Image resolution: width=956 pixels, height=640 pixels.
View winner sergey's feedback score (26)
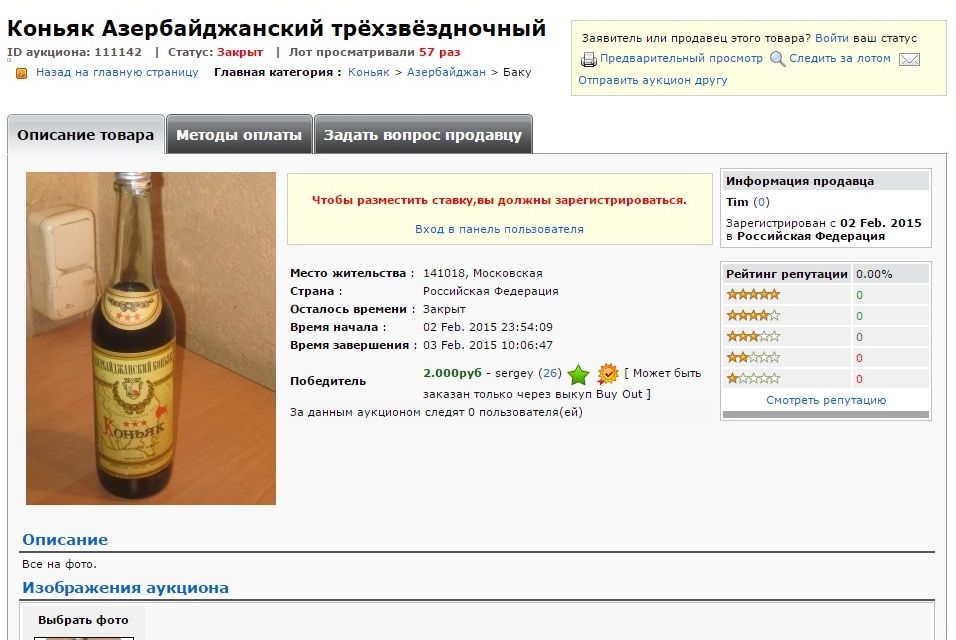(550, 373)
